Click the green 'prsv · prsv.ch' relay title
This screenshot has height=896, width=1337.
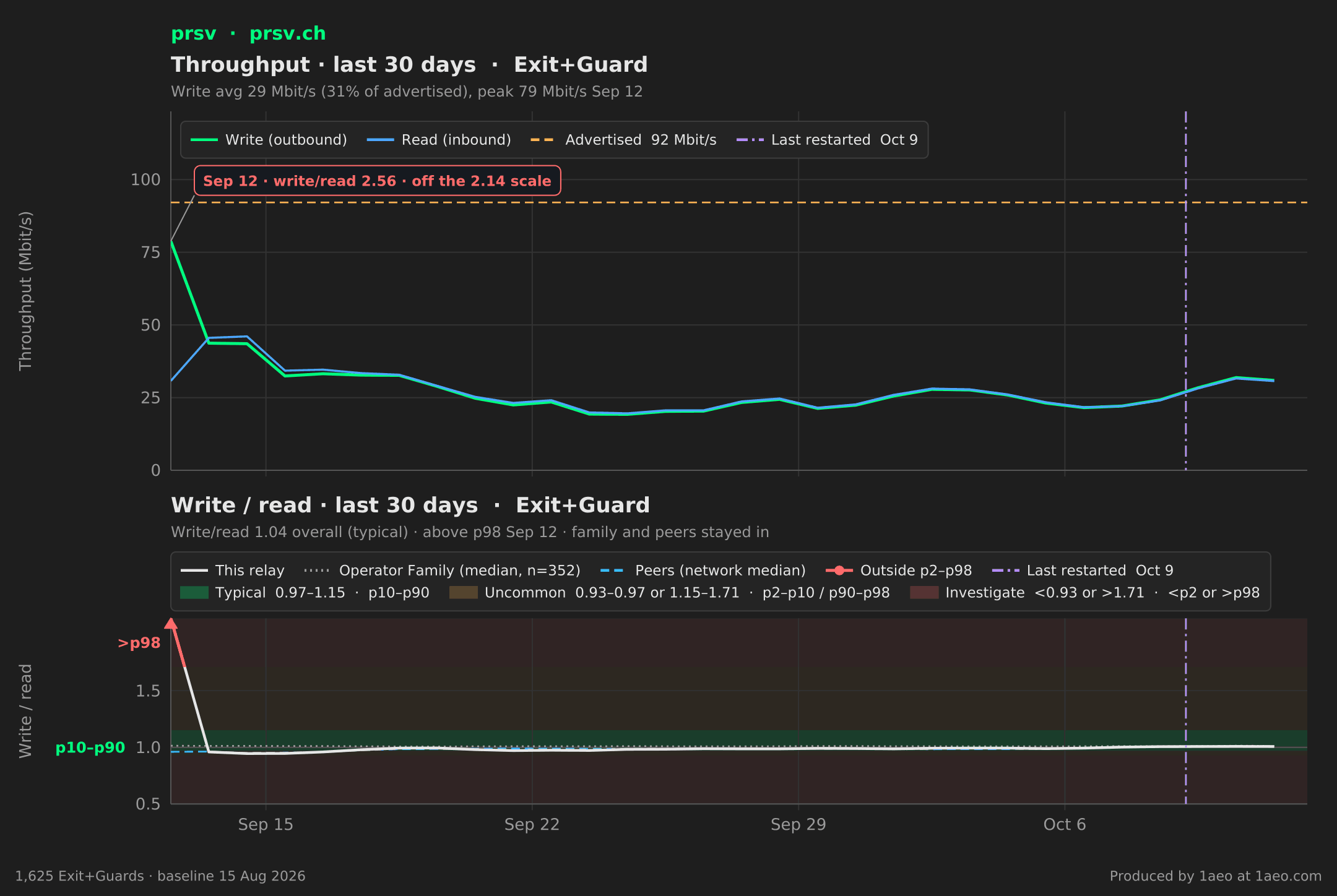(248, 33)
